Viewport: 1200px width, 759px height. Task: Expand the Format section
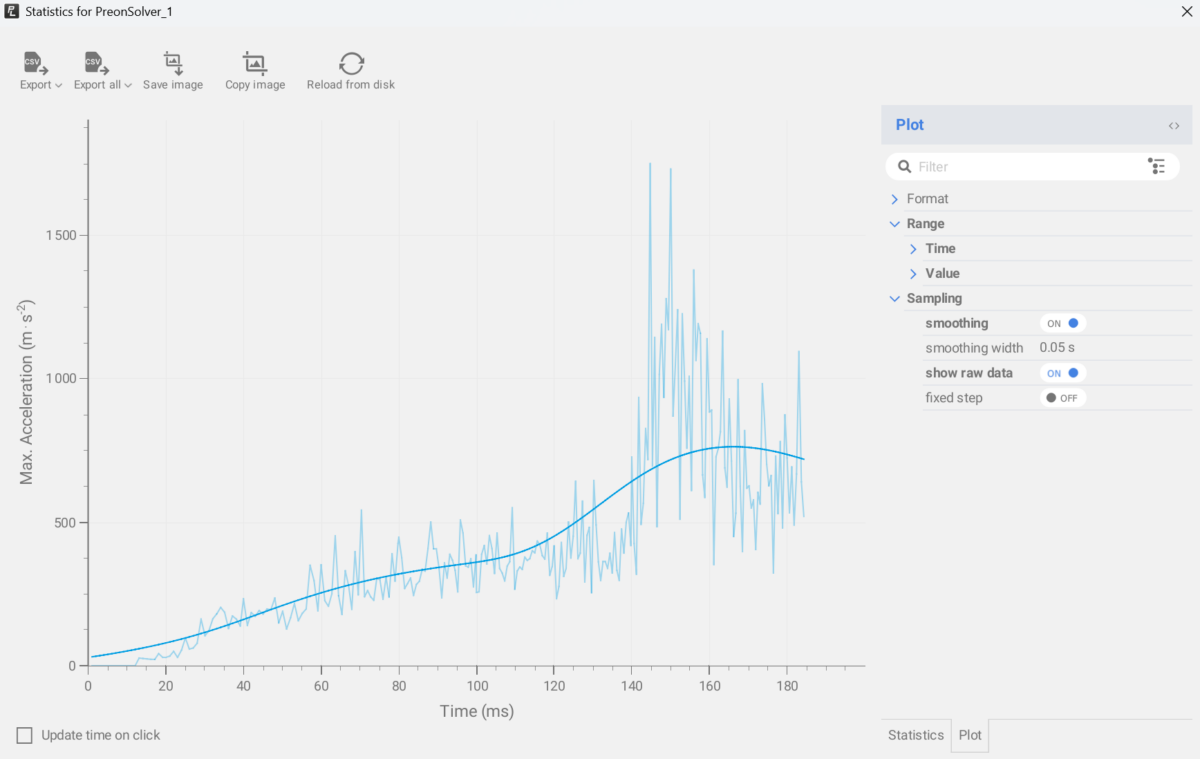895,199
